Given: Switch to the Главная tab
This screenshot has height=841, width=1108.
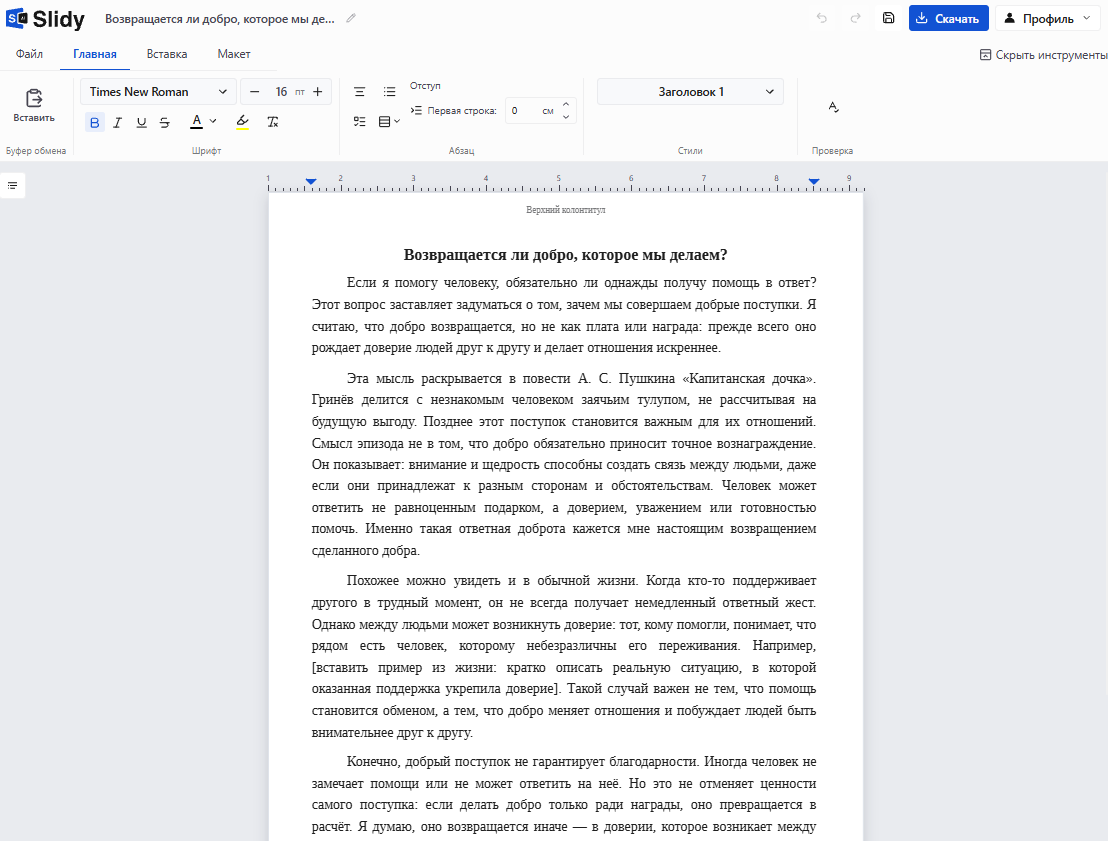Looking at the screenshot, I should [95, 54].
